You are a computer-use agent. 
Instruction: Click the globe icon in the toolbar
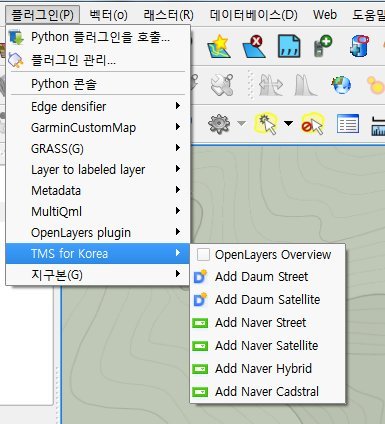coord(341,85)
